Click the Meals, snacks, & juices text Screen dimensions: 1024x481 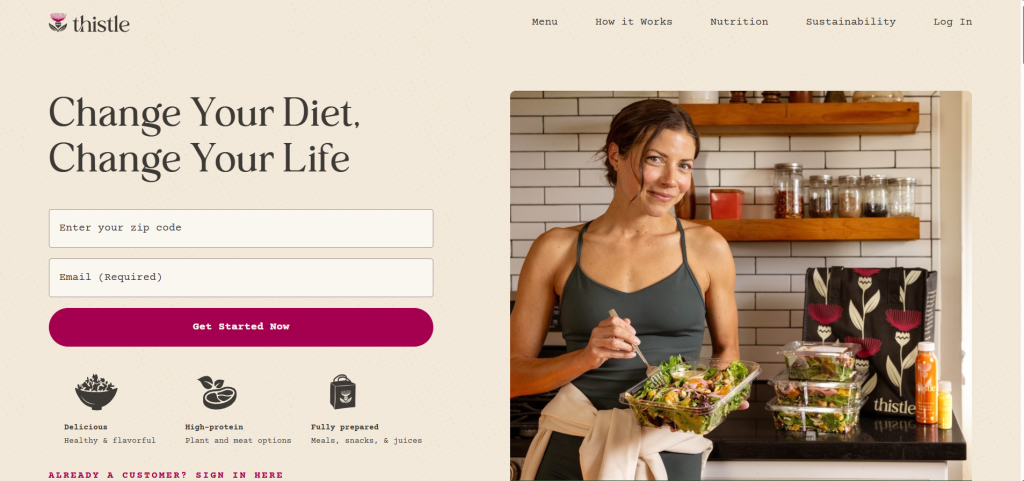click(x=366, y=441)
